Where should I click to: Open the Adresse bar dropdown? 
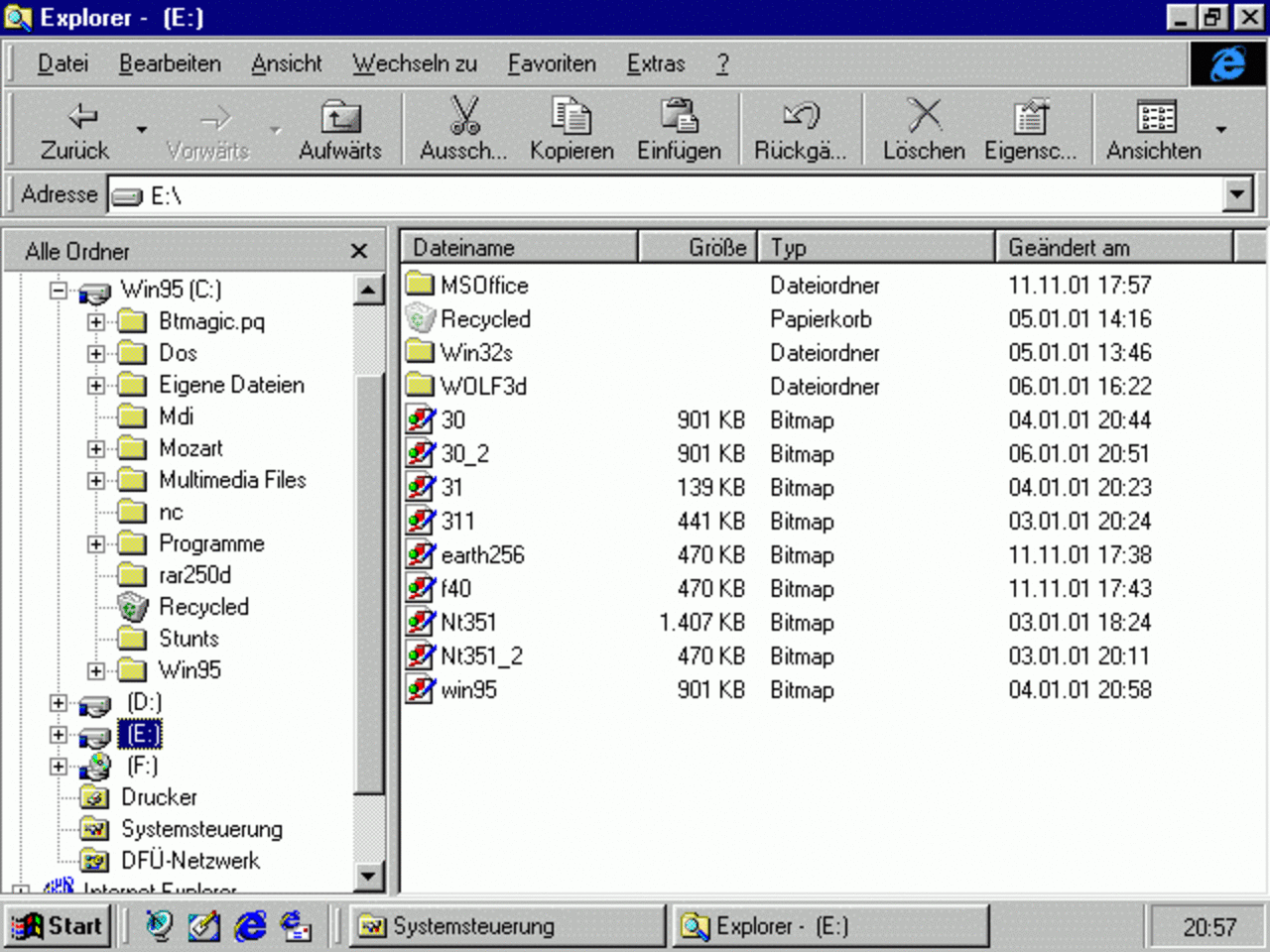(1237, 194)
